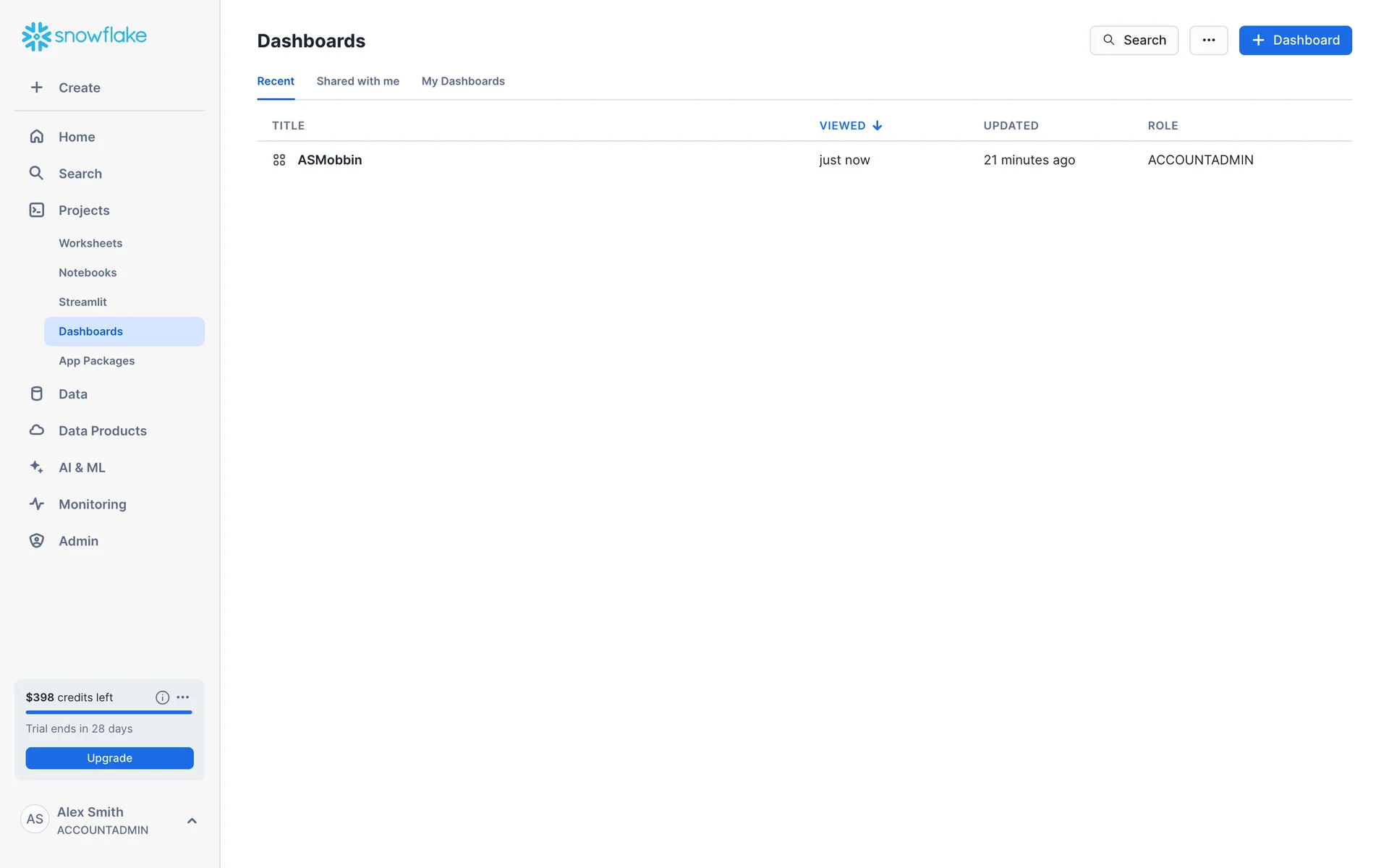Screen dimensions: 1389x868
Task: Switch to Shared with me tab
Action: point(357,81)
